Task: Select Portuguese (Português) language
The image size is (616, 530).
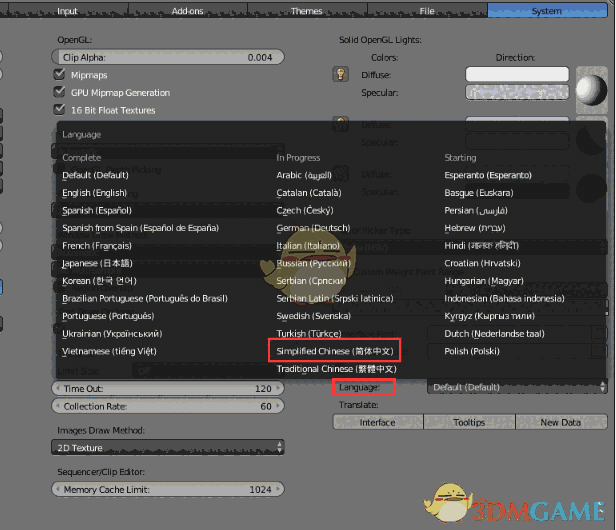Action: [x=108, y=316]
